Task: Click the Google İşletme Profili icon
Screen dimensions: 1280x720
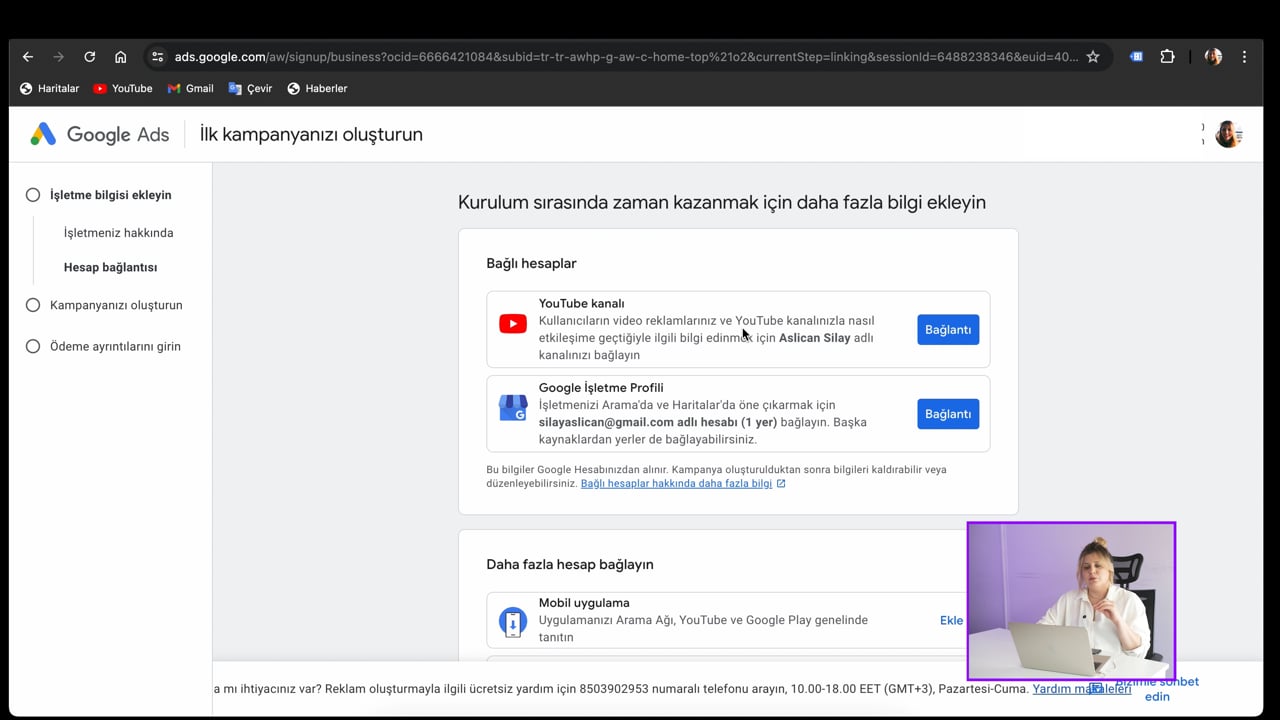Action: click(513, 408)
